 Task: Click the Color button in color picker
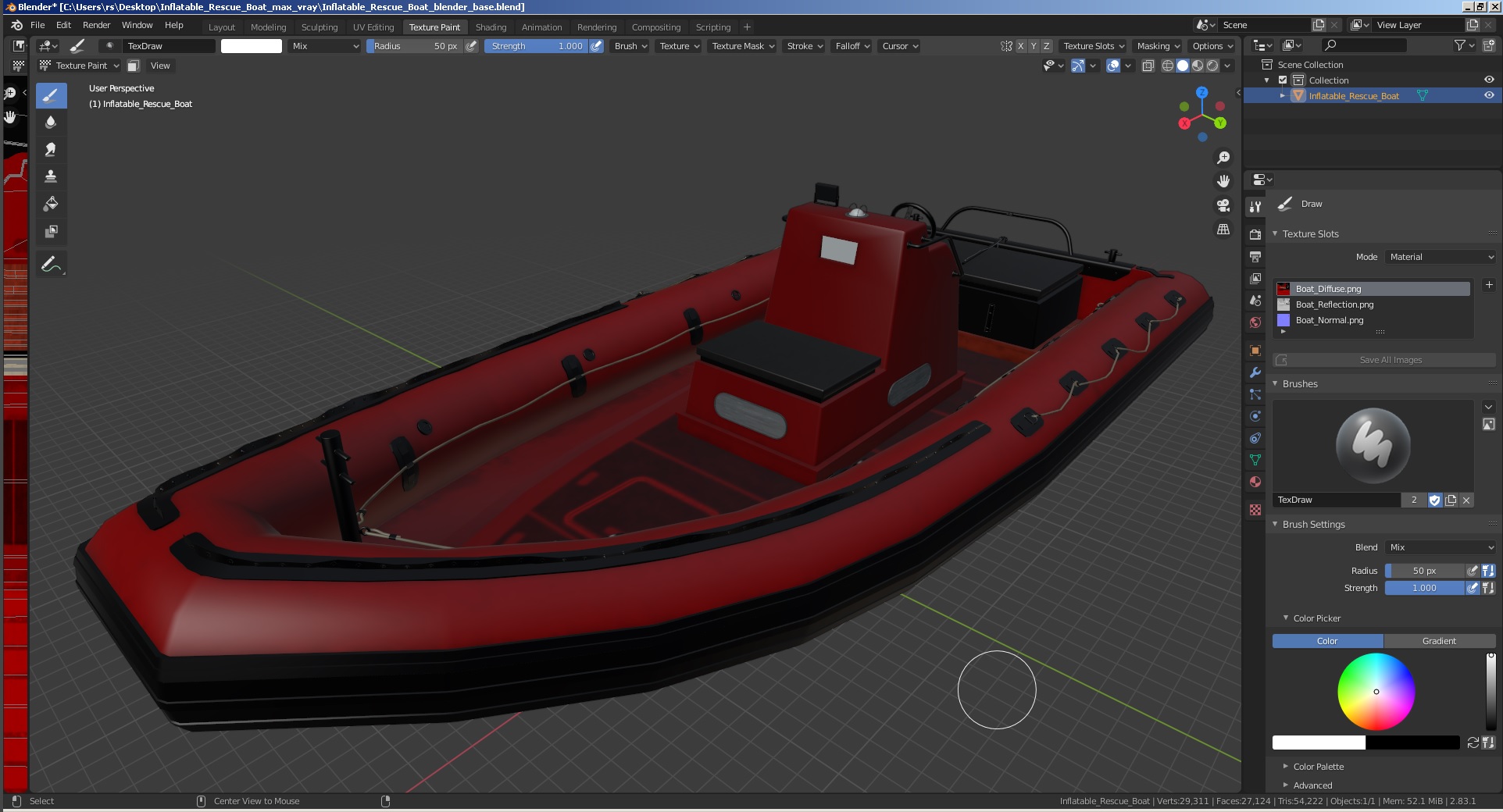1327,641
